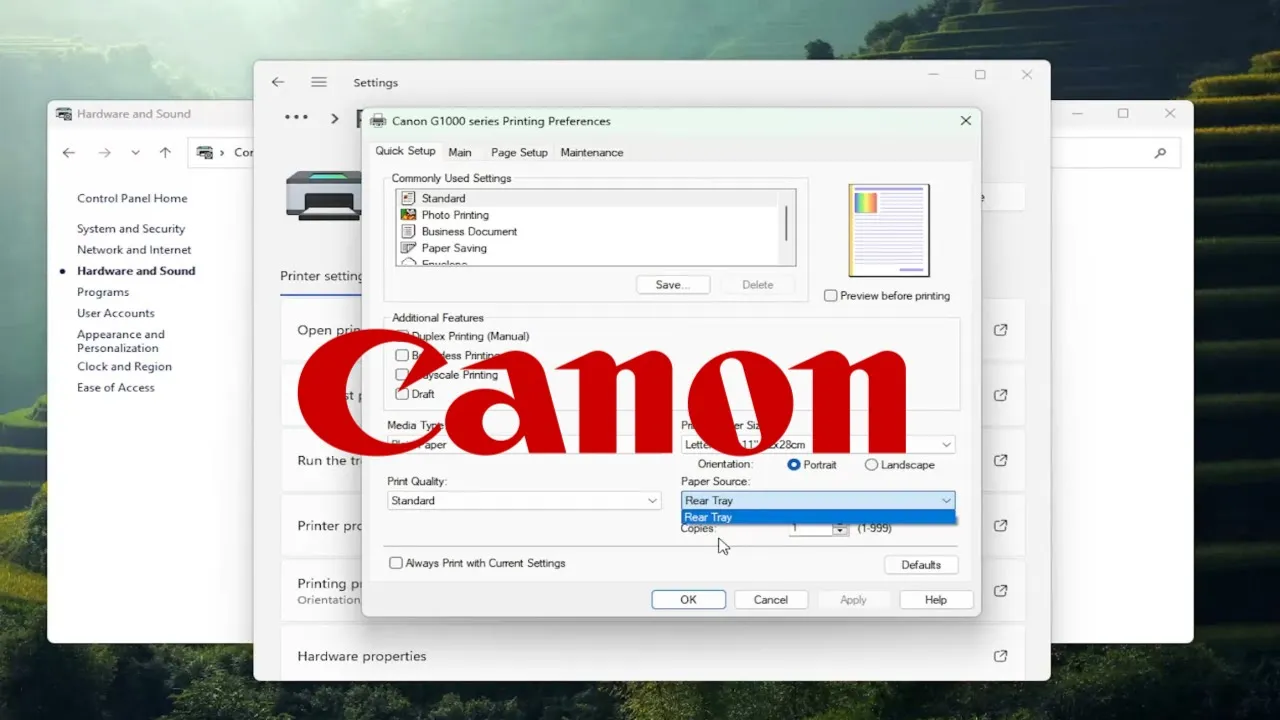This screenshot has width=1280, height=720.
Task: Click the search magnifier in Control Panel
Action: coord(1160,153)
